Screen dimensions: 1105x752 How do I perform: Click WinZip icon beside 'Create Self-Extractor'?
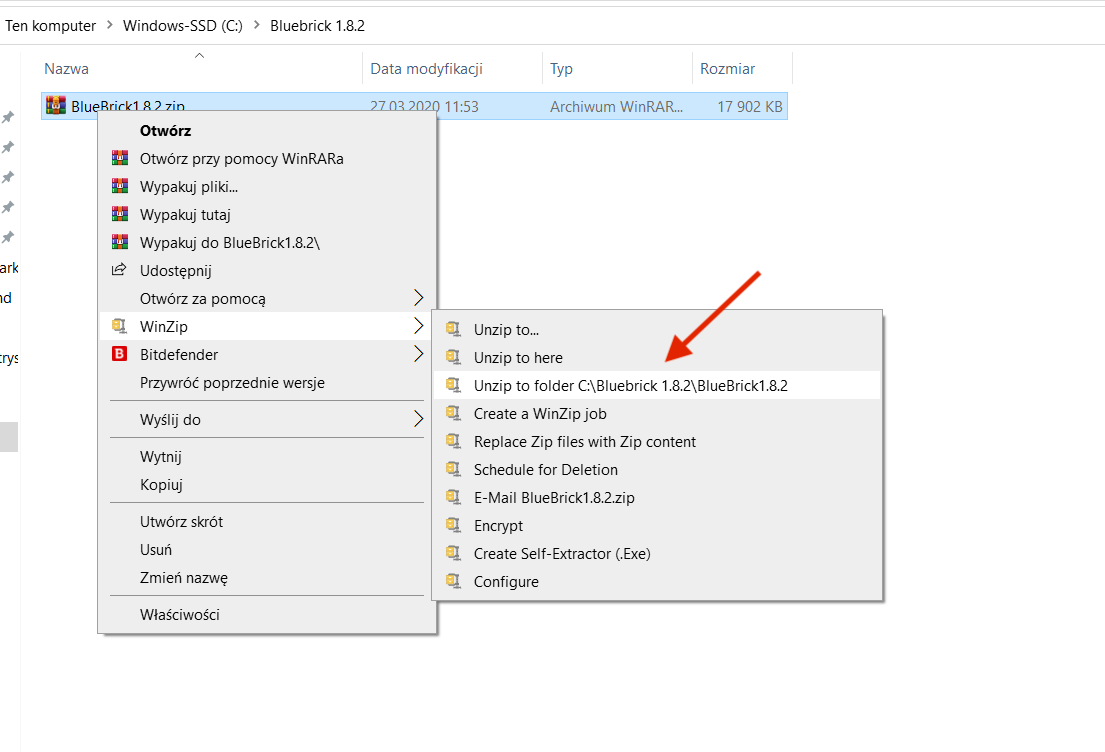tap(453, 553)
